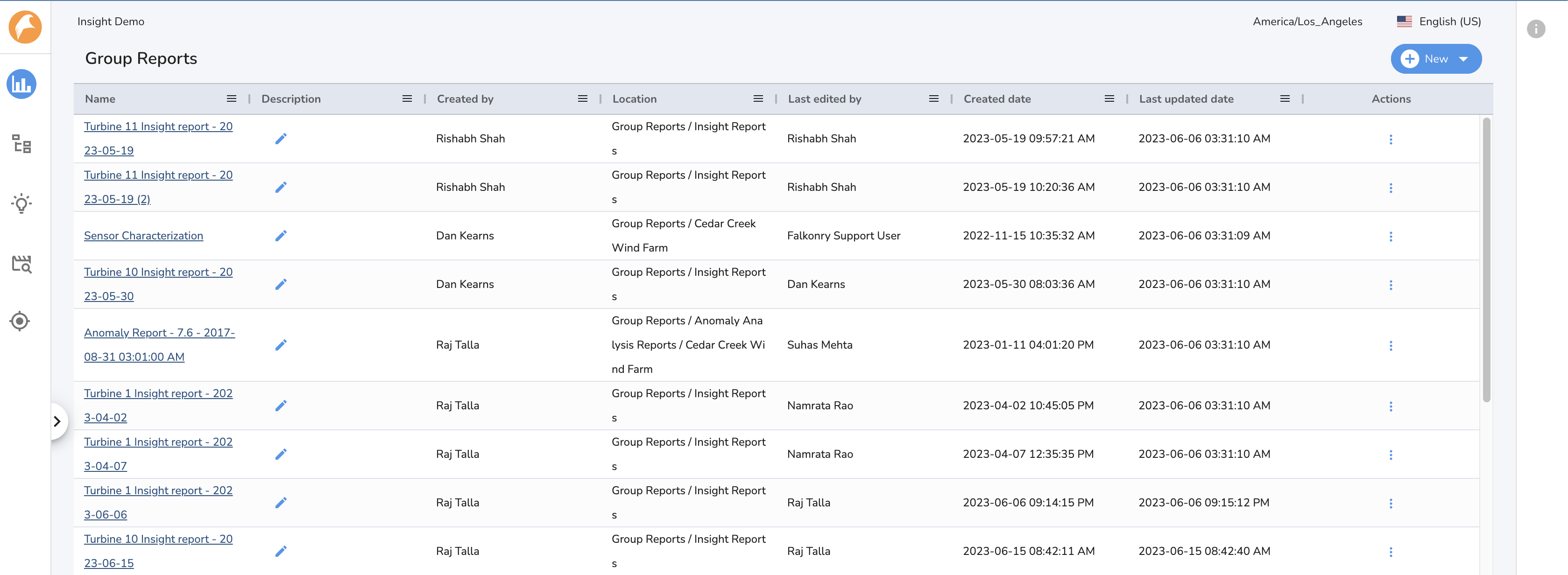Edit description of Turbine 1 report 2023-04-07
The height and width of the screenshot is (575, 1568).
[x=281, y=454]
